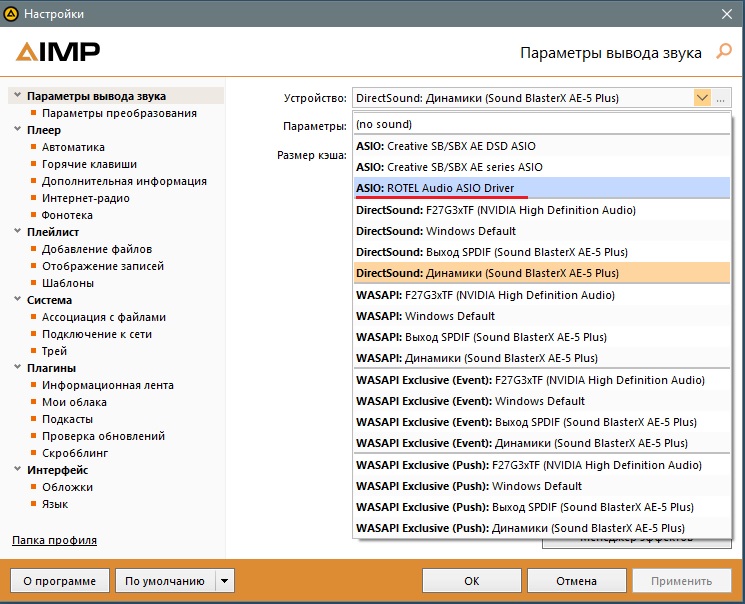Select WASAPI Exclusive (Event): Выход SPDIF

pyautogui.click(x=542, y=422)
